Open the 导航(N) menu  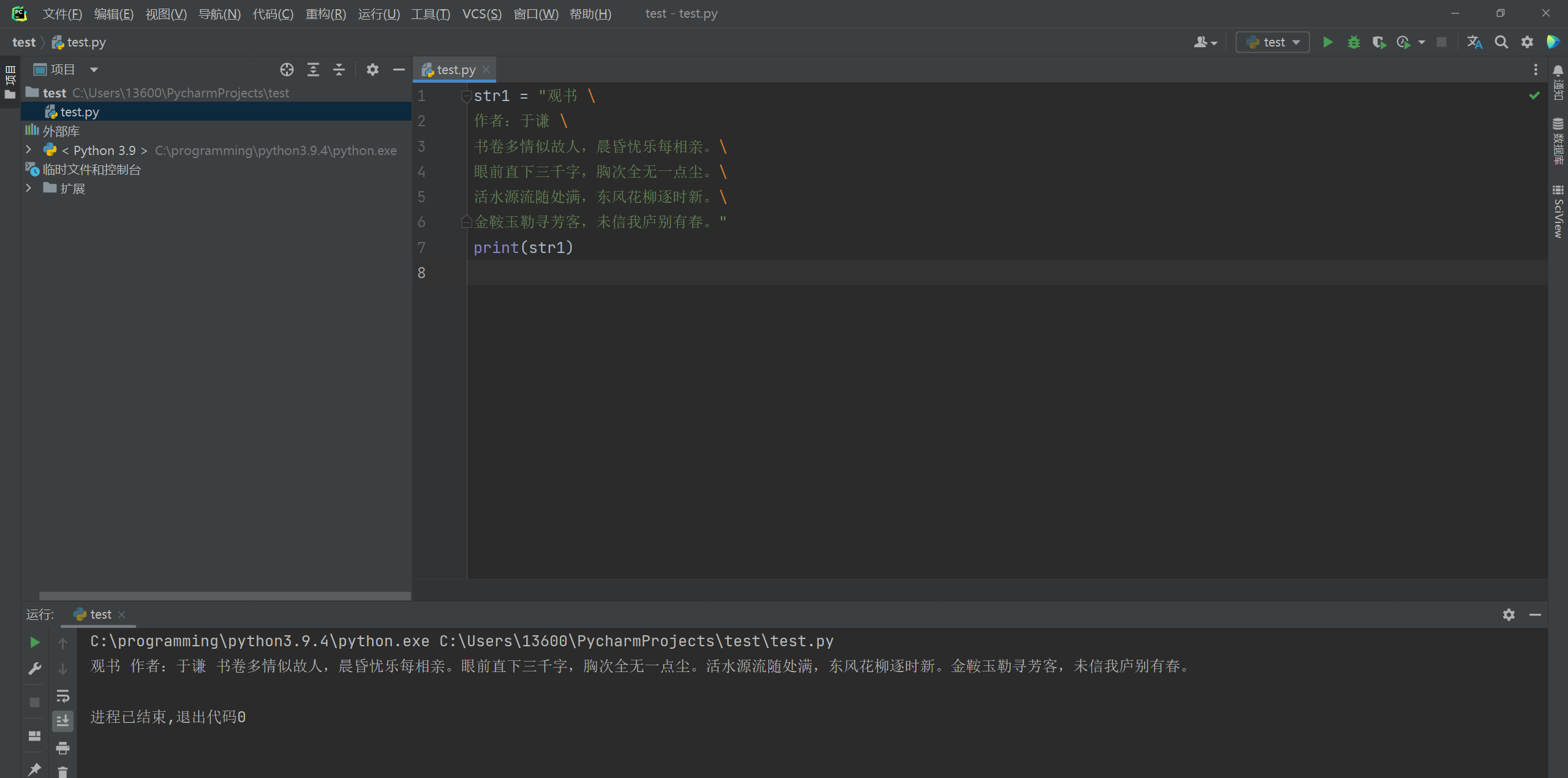(x=219, y=13)
